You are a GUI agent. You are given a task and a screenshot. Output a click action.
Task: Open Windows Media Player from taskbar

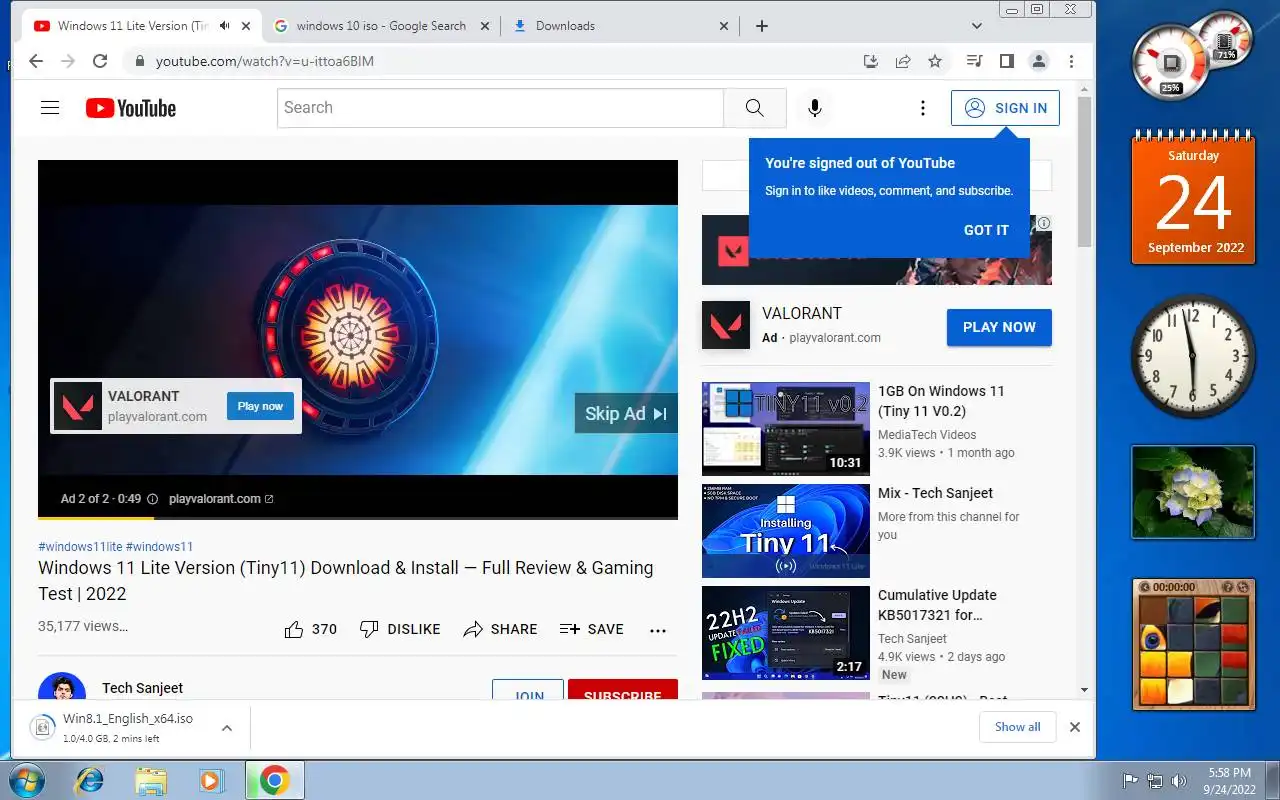(212, 780)
